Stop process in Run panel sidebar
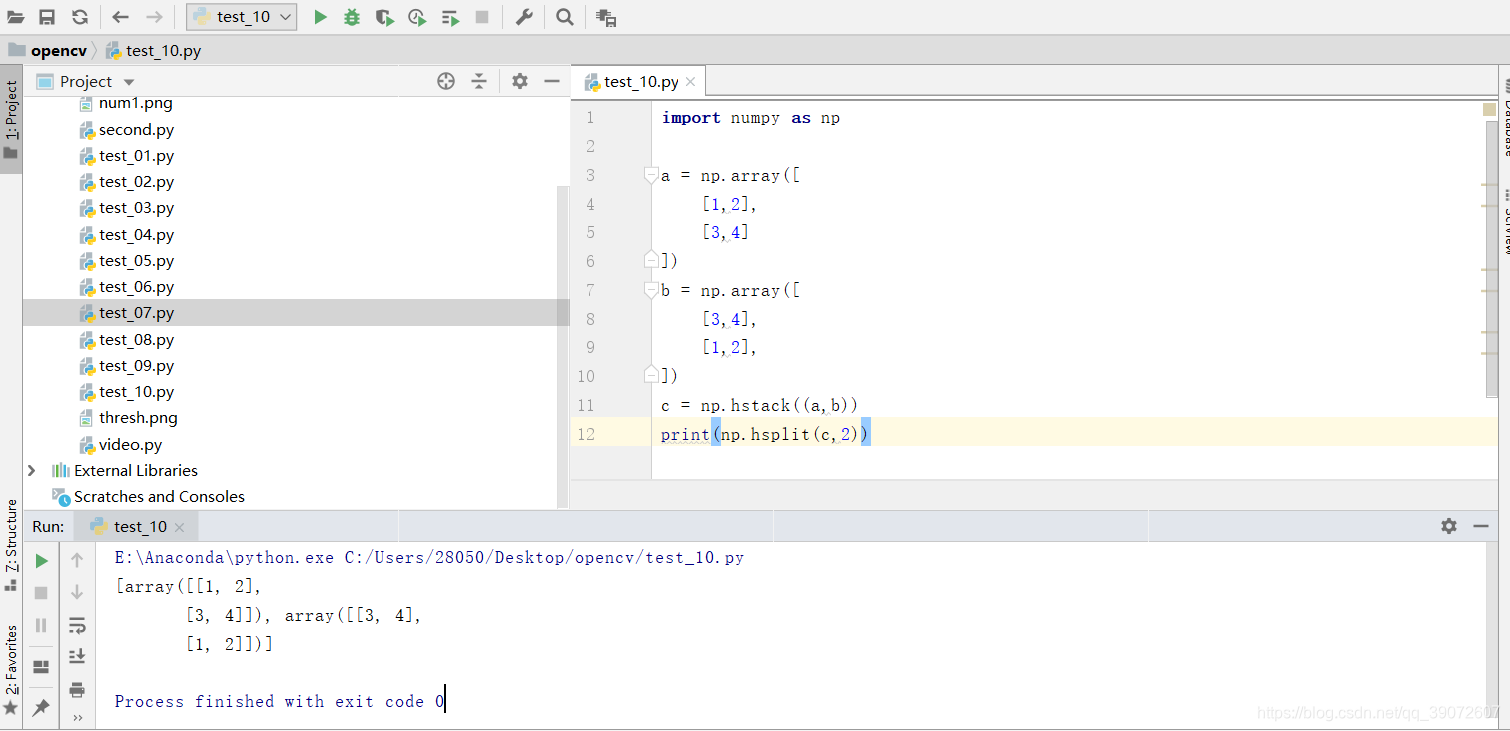 (41, 593)
